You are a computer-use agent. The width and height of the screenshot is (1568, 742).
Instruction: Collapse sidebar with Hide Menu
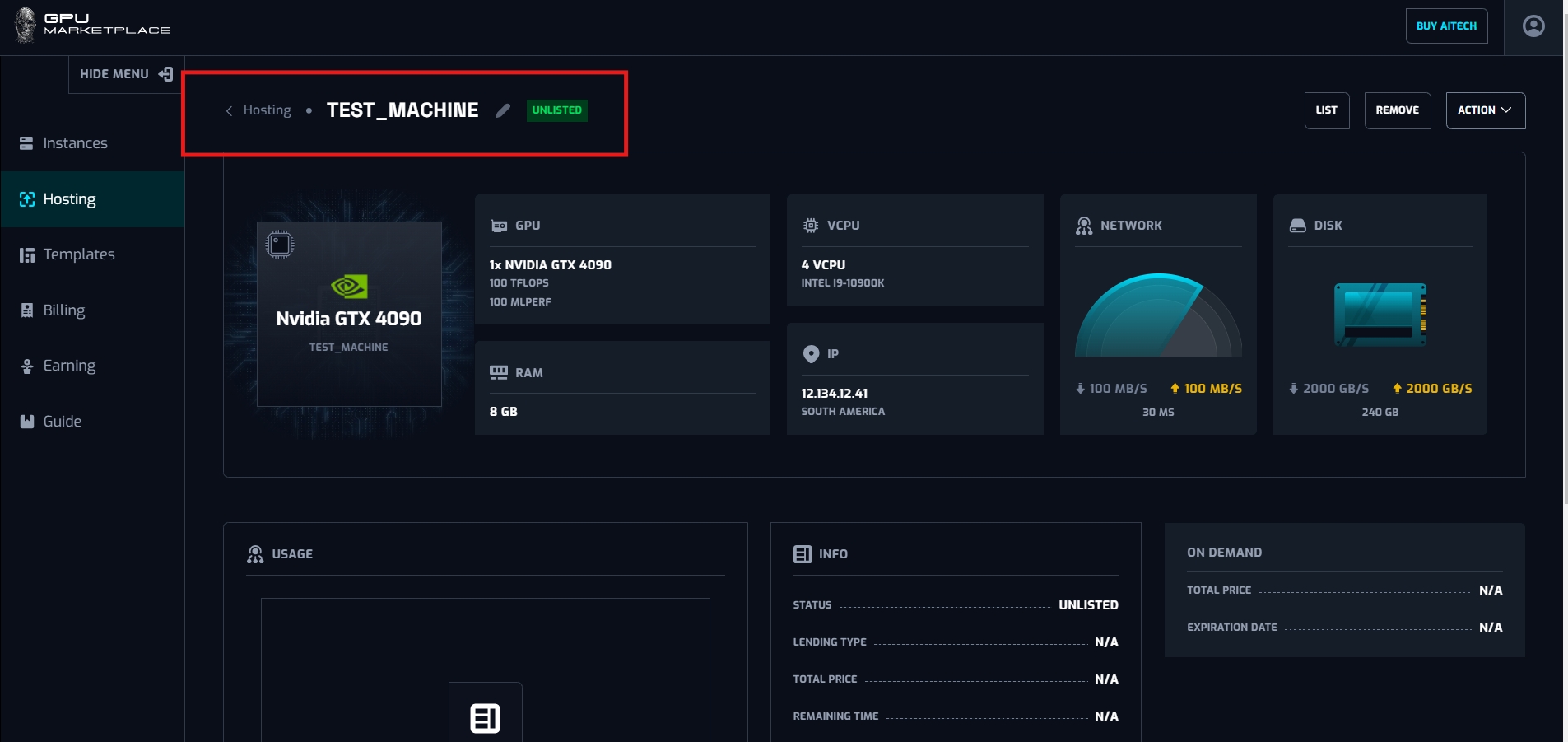[x=125, y=74]
